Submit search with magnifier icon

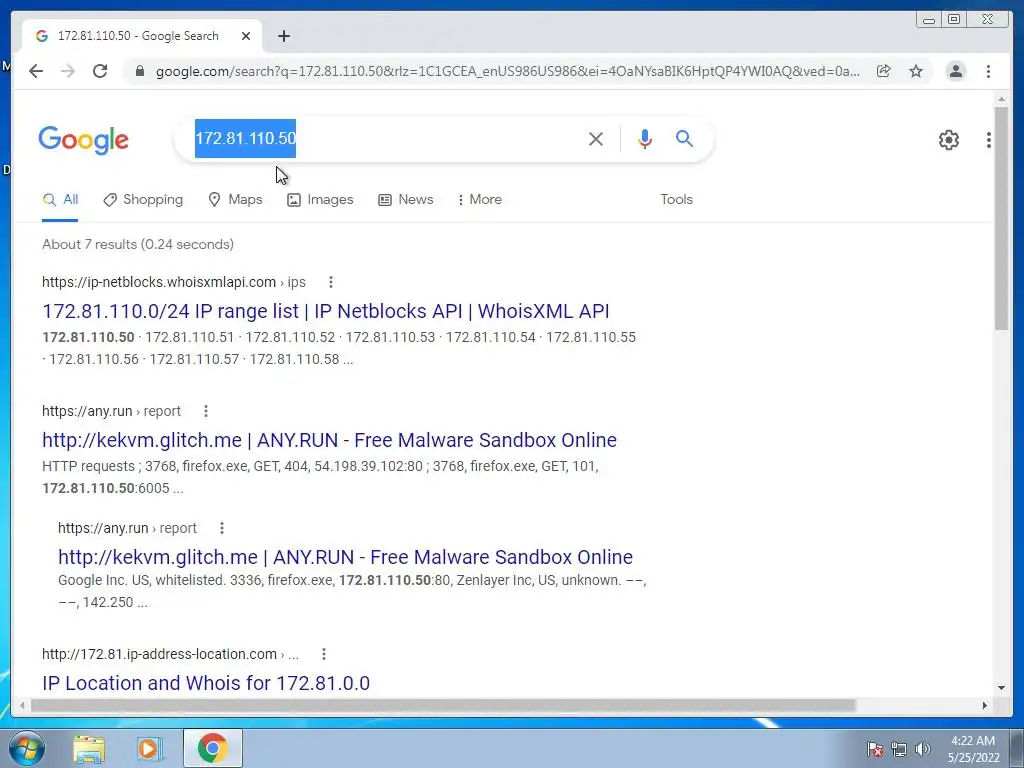684,138
